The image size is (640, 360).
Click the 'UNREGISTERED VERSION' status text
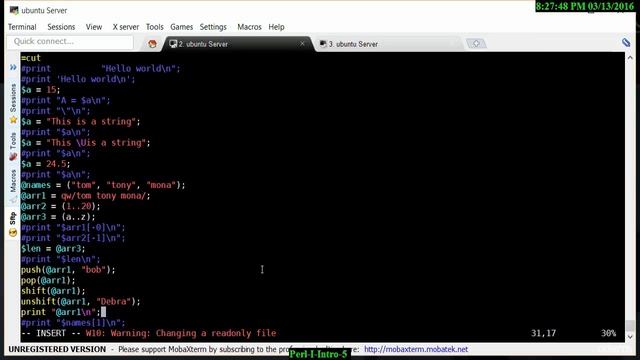(57, 349)
